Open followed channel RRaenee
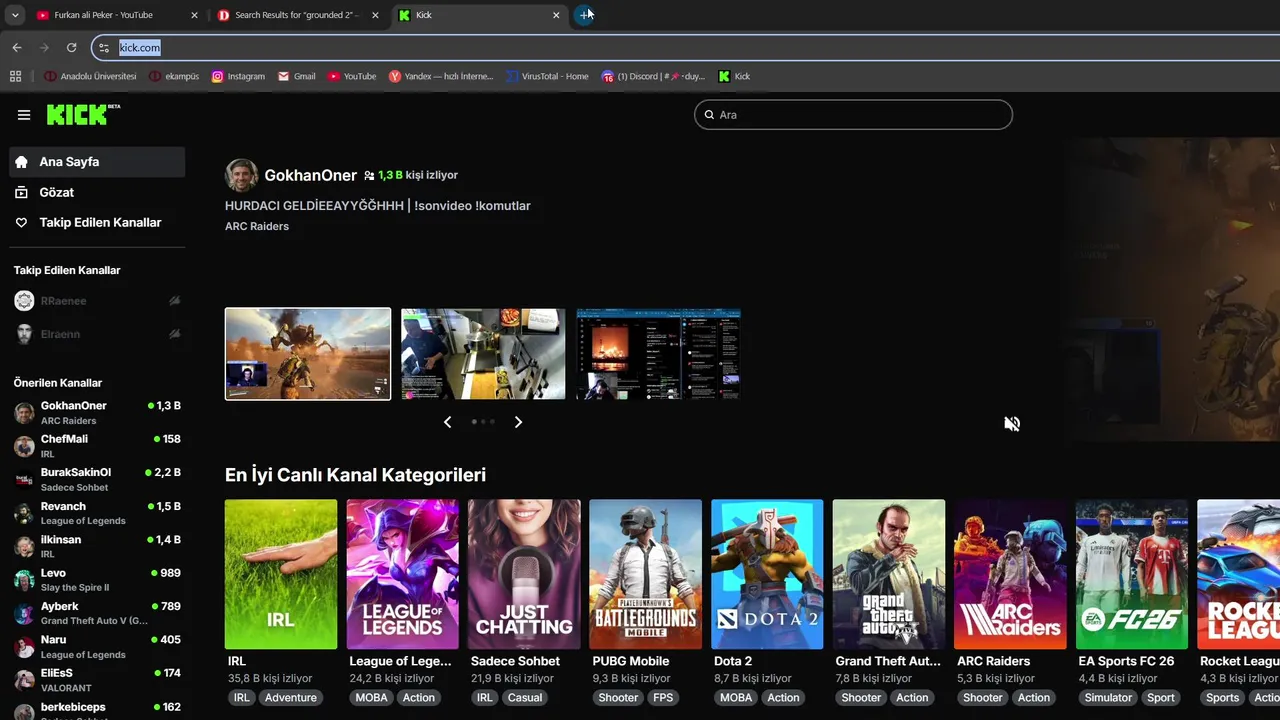 [x=97, y=301]
